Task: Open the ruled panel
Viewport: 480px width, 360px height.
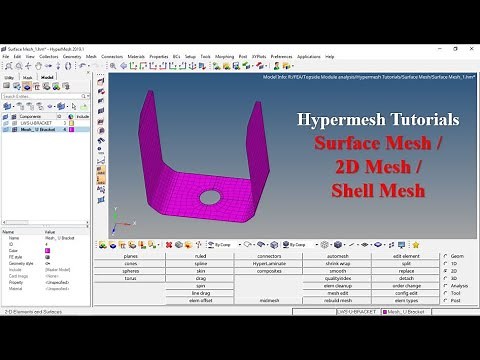Action: click(x=200, y=256)
